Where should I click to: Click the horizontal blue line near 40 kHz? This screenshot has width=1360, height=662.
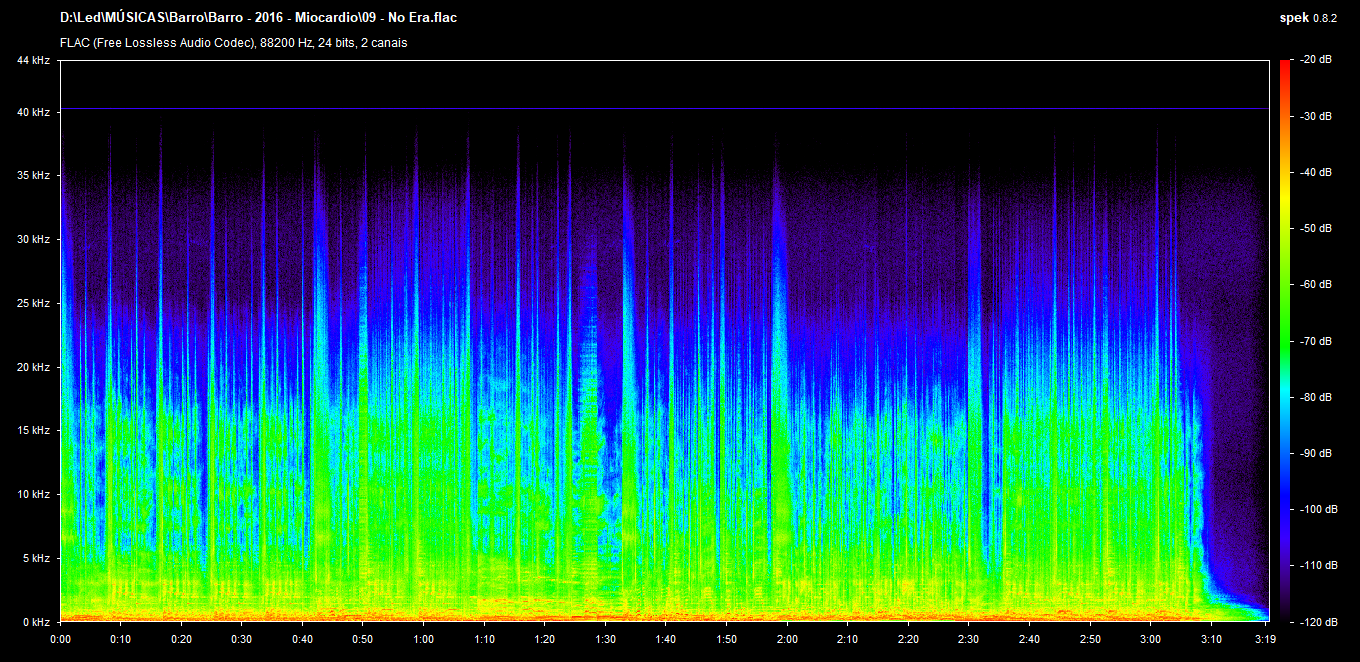[x=664, y=108]
